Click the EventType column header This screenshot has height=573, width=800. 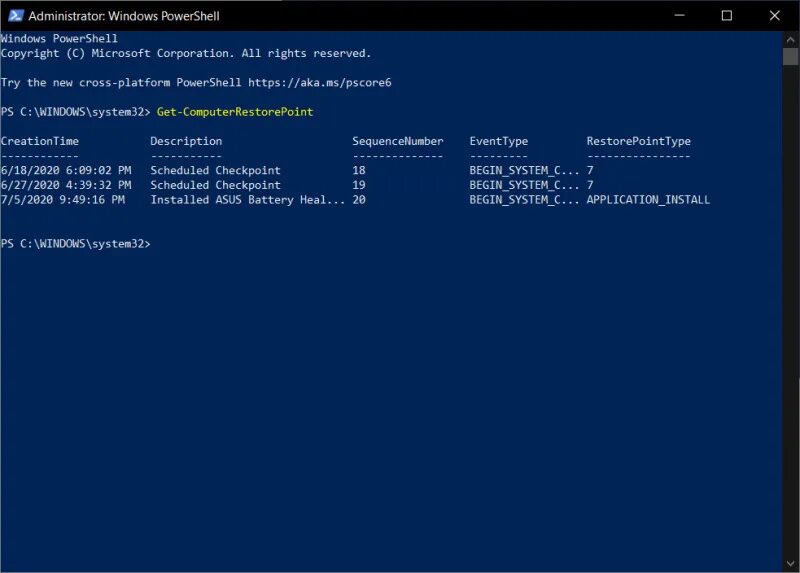(x=498, y=141)
